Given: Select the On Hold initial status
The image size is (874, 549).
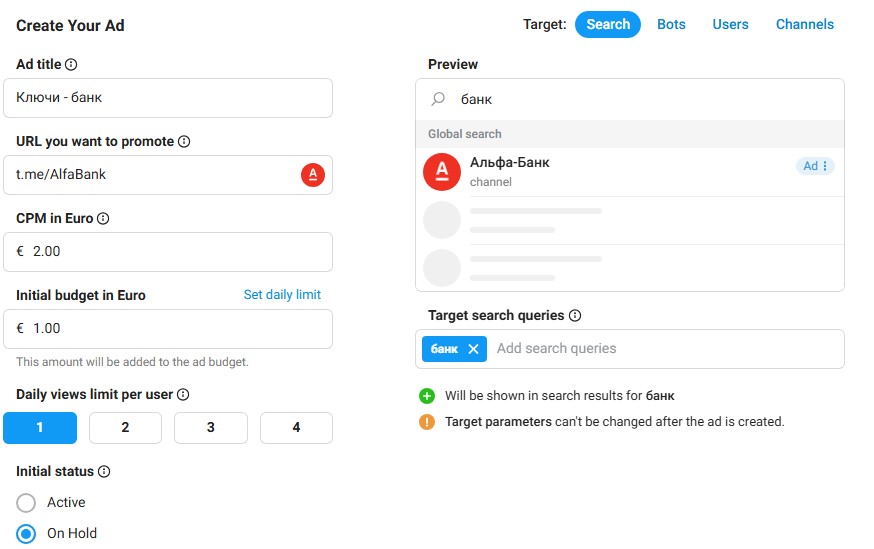Looking at the screenshot, I should point(26,533).
